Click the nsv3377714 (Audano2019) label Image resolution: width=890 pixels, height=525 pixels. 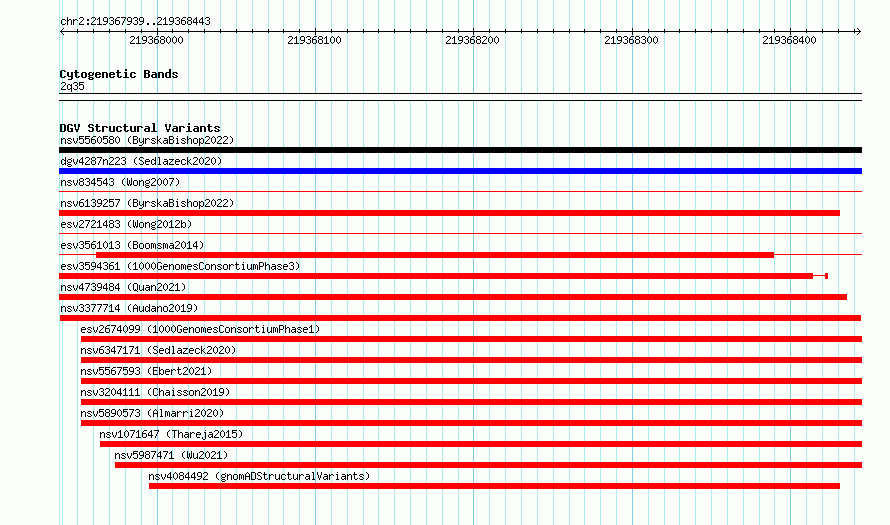tap(129, 308)
